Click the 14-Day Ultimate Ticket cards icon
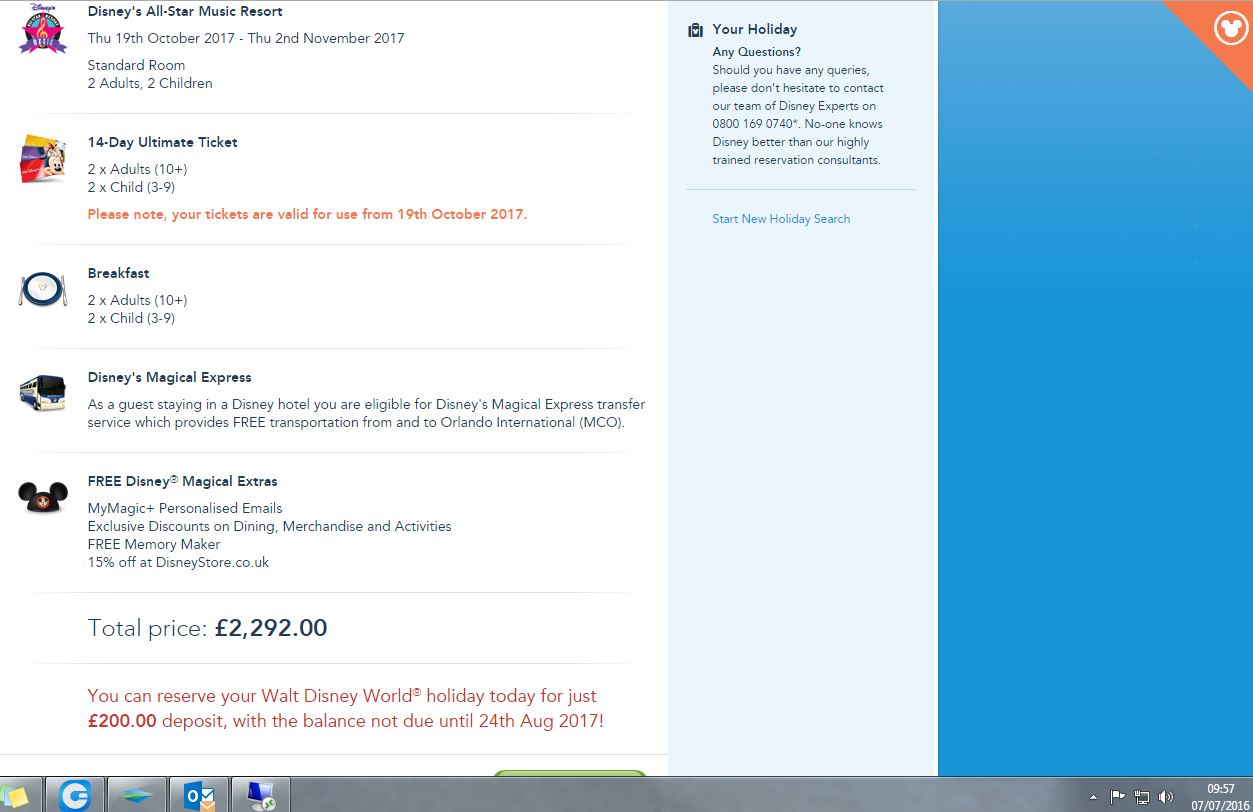Image resolution: width=1253 pixels, height=812 pixels. pyautogui.click(x=43, y=159)
